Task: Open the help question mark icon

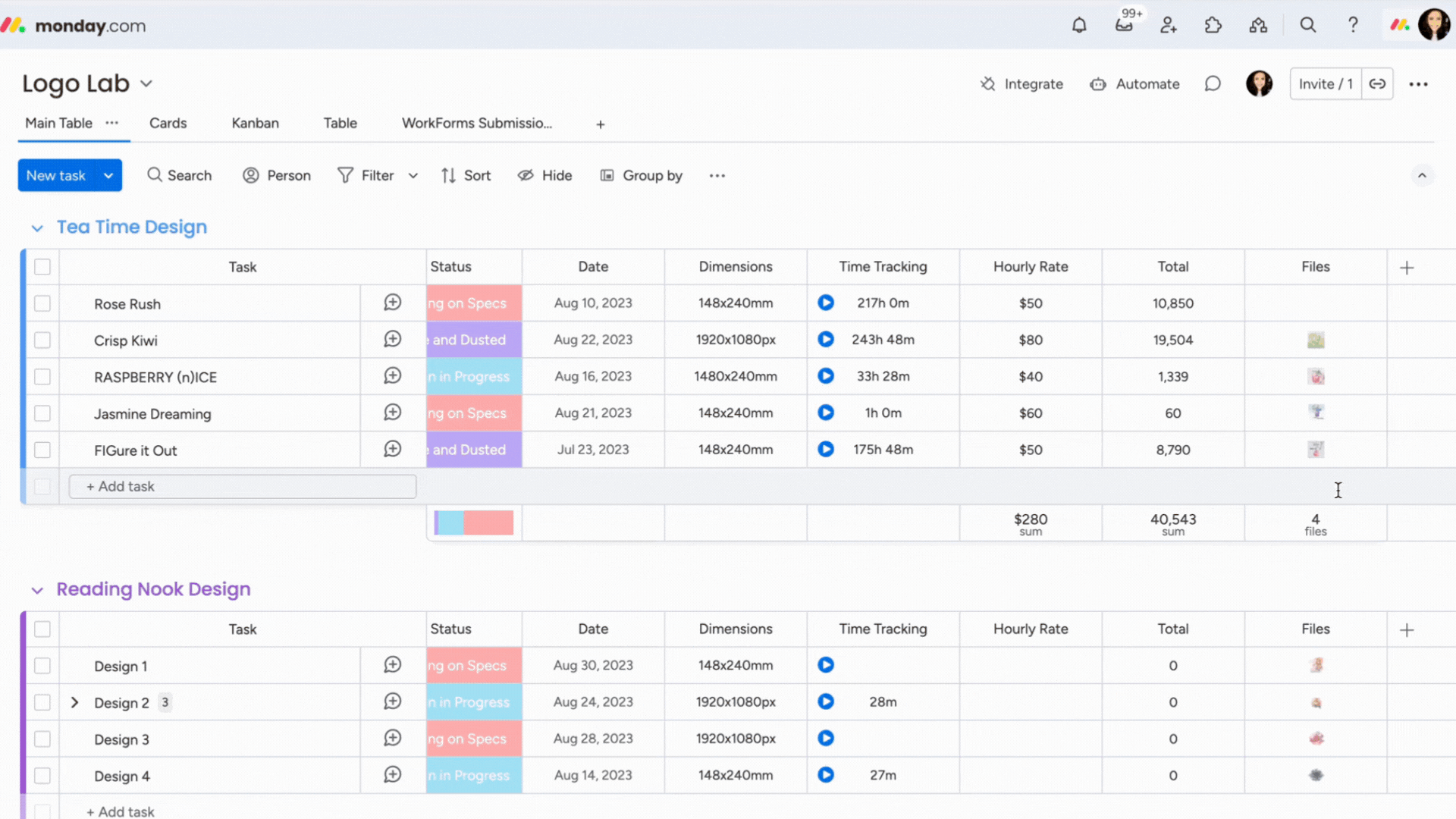Action: (x=1353, y=25)
